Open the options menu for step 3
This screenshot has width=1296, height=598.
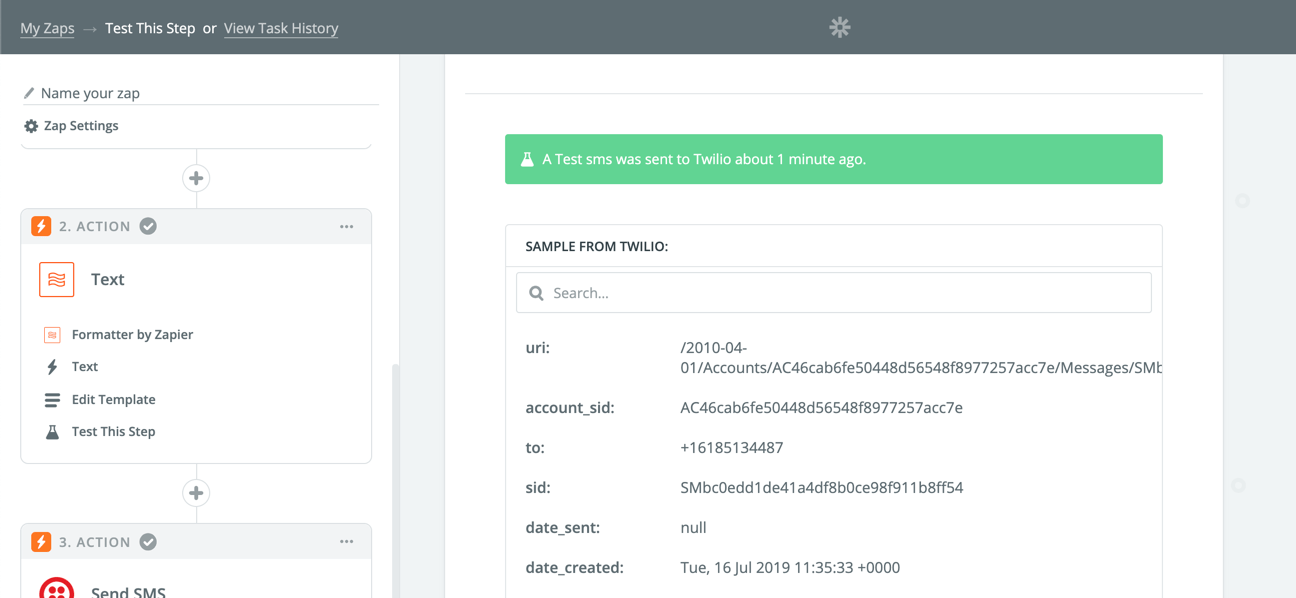tap(347, 542)
